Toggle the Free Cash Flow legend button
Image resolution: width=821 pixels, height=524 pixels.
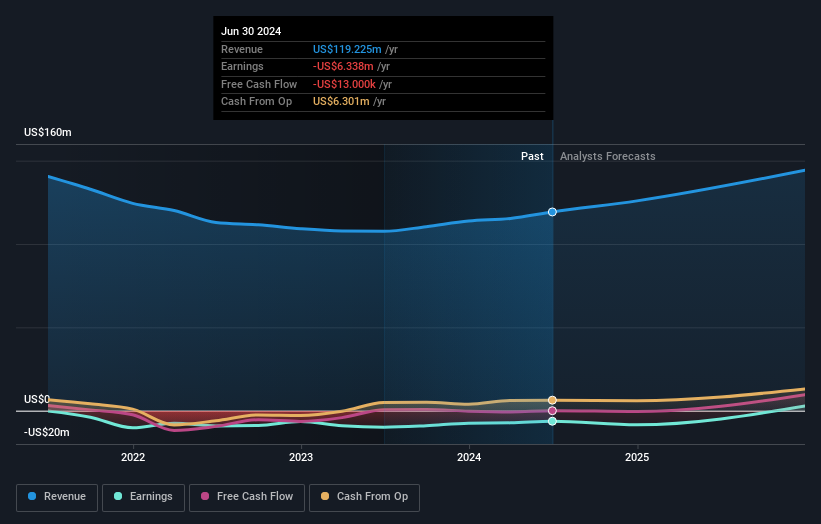click(247, 497)
